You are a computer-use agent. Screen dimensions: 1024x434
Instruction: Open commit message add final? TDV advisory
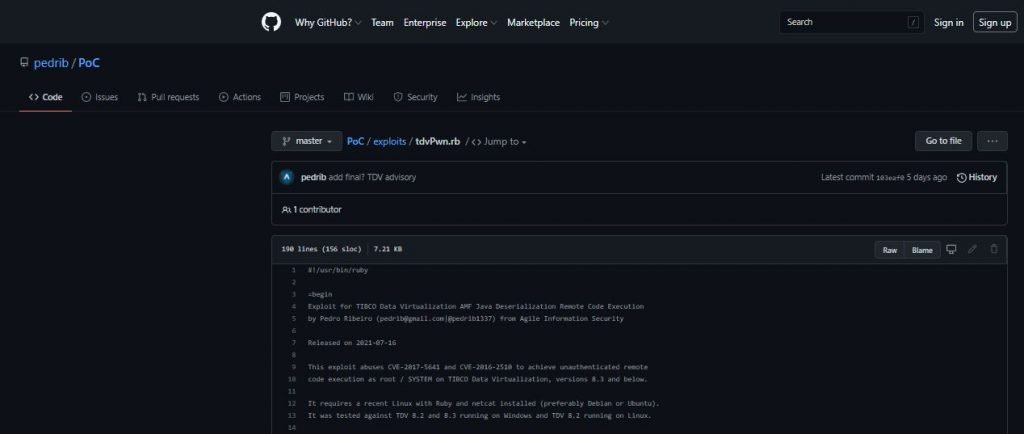pyautogui.click(x=372, y=178)
